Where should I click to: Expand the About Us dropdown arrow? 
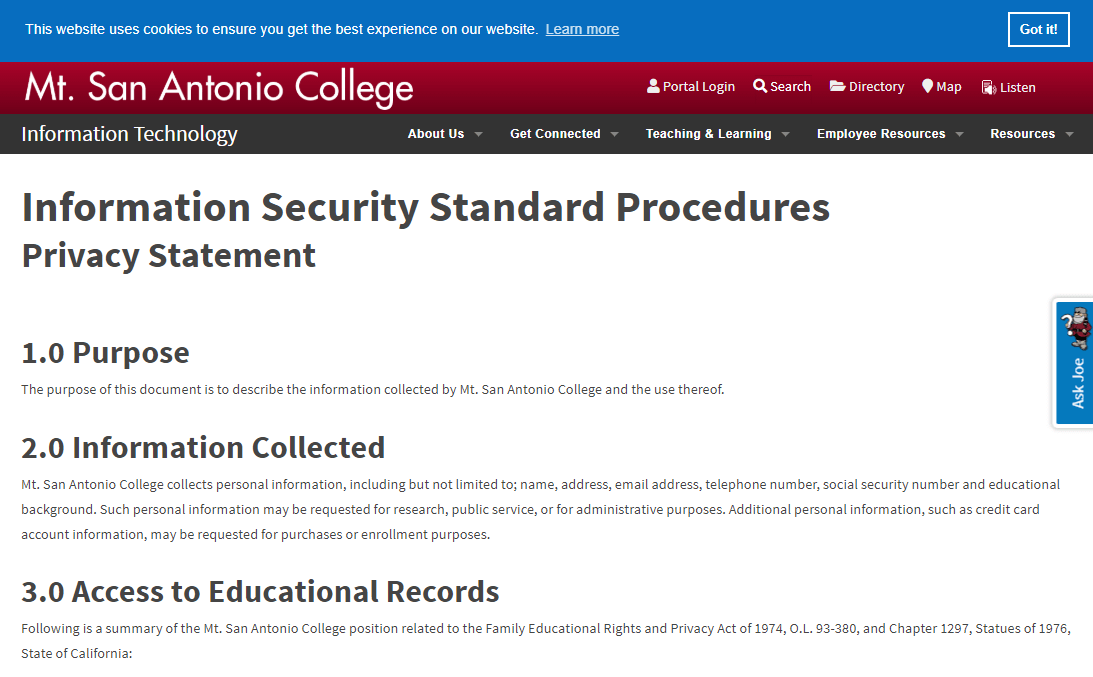tap(479, 133)
